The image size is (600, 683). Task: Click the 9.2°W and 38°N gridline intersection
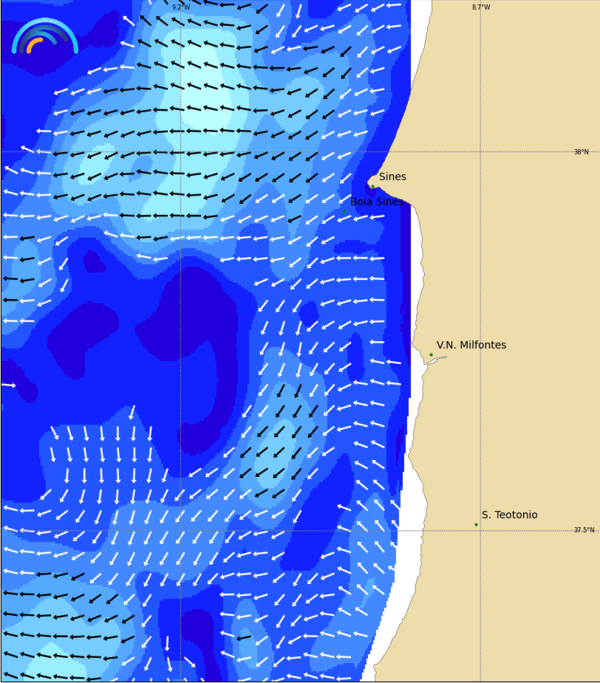click(x=180, y=152)
